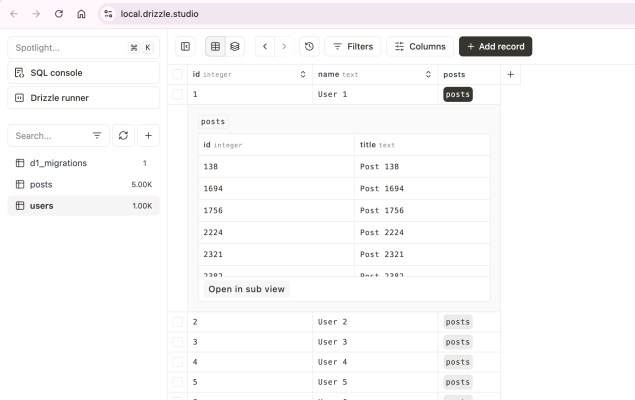Toggle the select-all rows checkbox
Image resolution: width=635 pixels, height=400 pixels.
(177, 74)
